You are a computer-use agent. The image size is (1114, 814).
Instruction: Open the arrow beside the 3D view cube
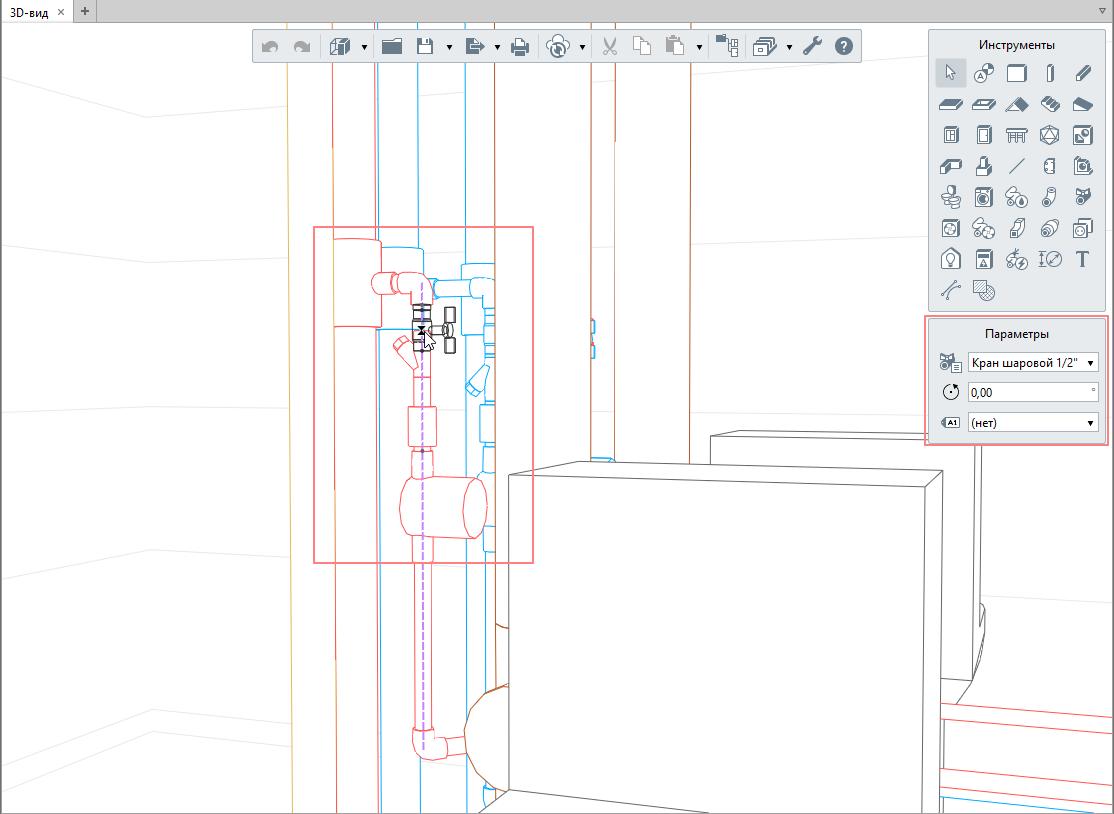pos(364,47)
